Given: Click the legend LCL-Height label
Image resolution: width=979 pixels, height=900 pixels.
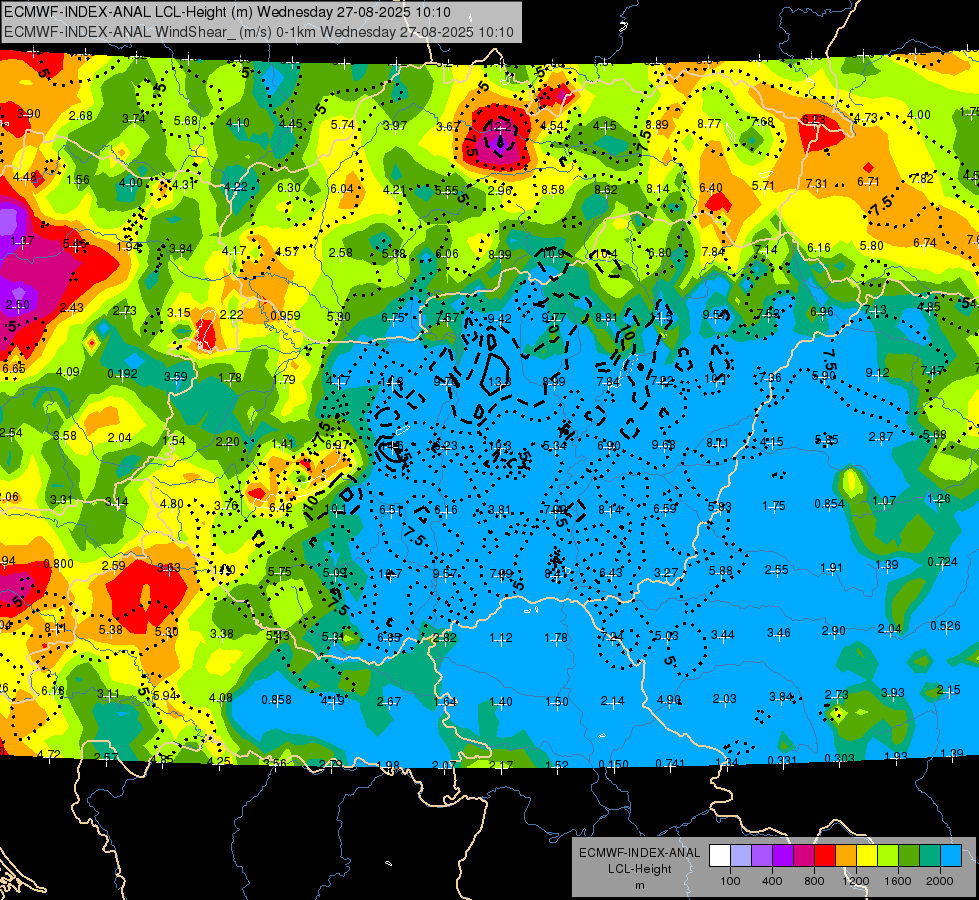Looking at the screenshot, I should point(639,869).
